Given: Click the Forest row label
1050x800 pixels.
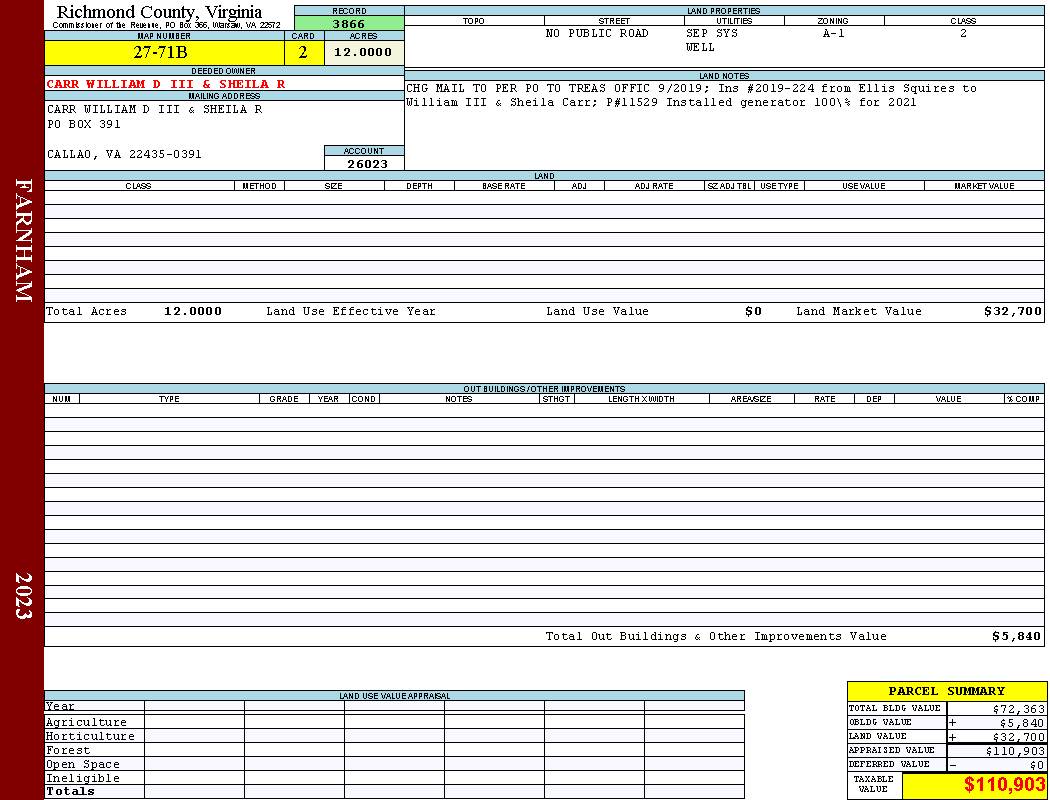Looking at the screenshot, I should pos(68,750).
